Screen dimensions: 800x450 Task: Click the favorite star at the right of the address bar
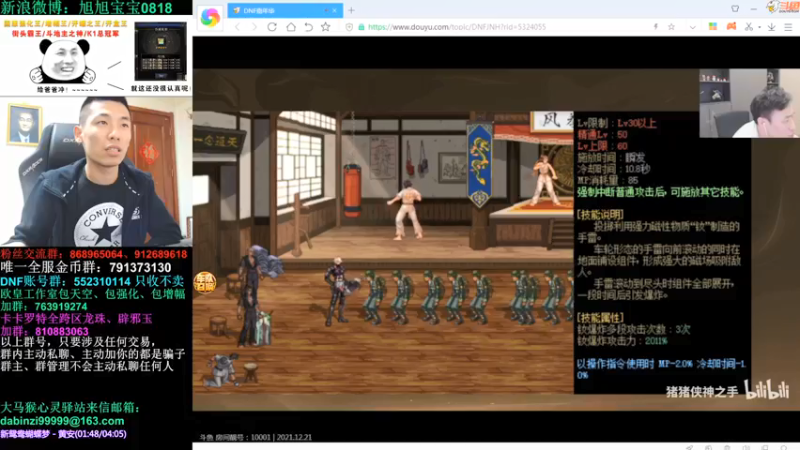point(671,27)
